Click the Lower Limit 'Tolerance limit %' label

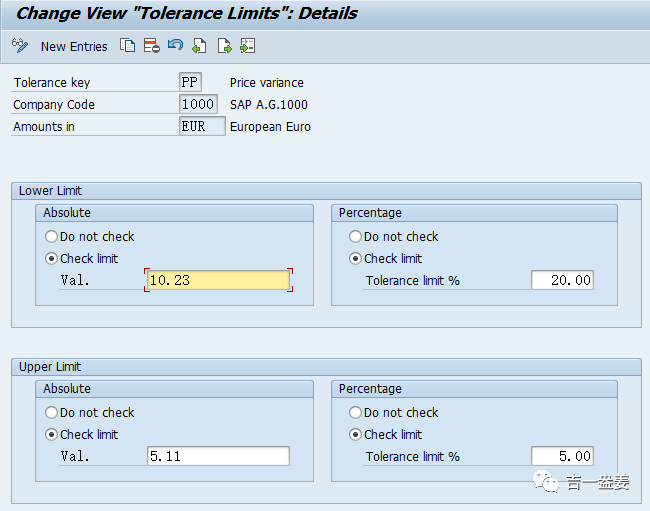(412, 281)
